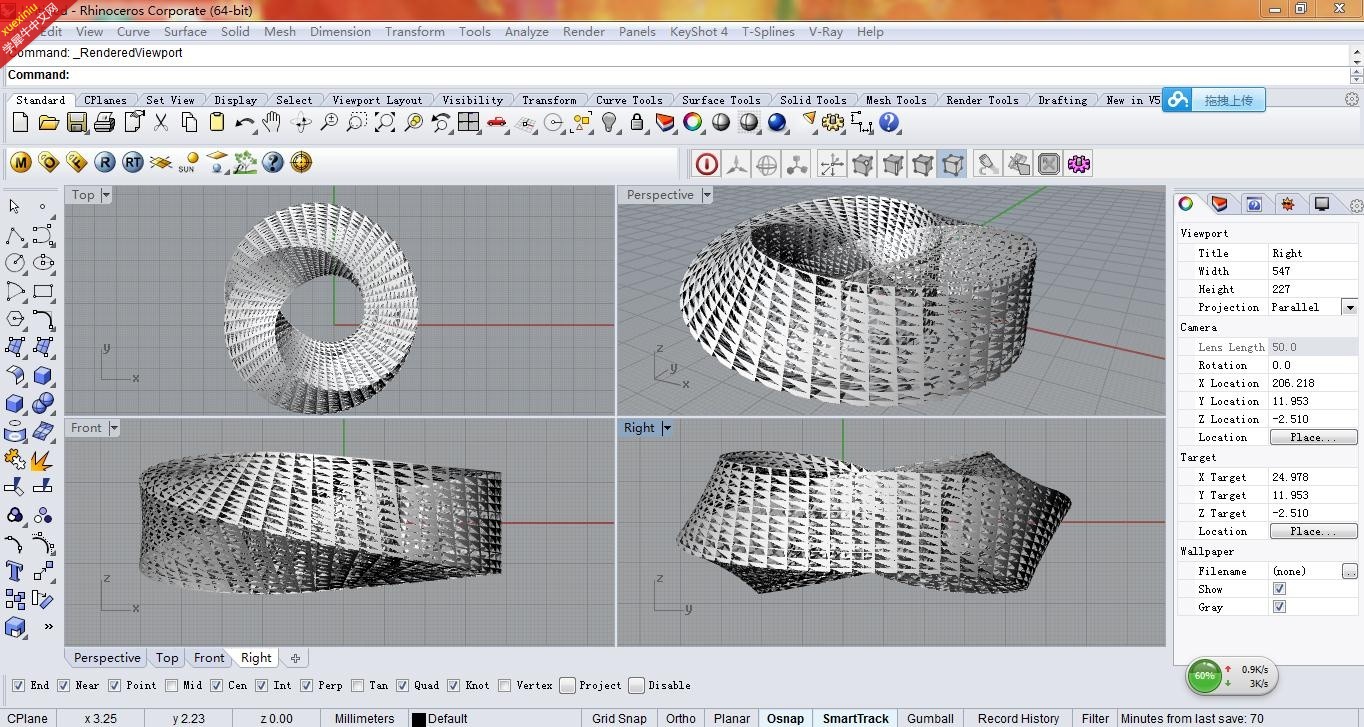1364x727 pixels.
Task: Open the Perspective viewport title dropdown arrow
Action: (x=707, y=195)
